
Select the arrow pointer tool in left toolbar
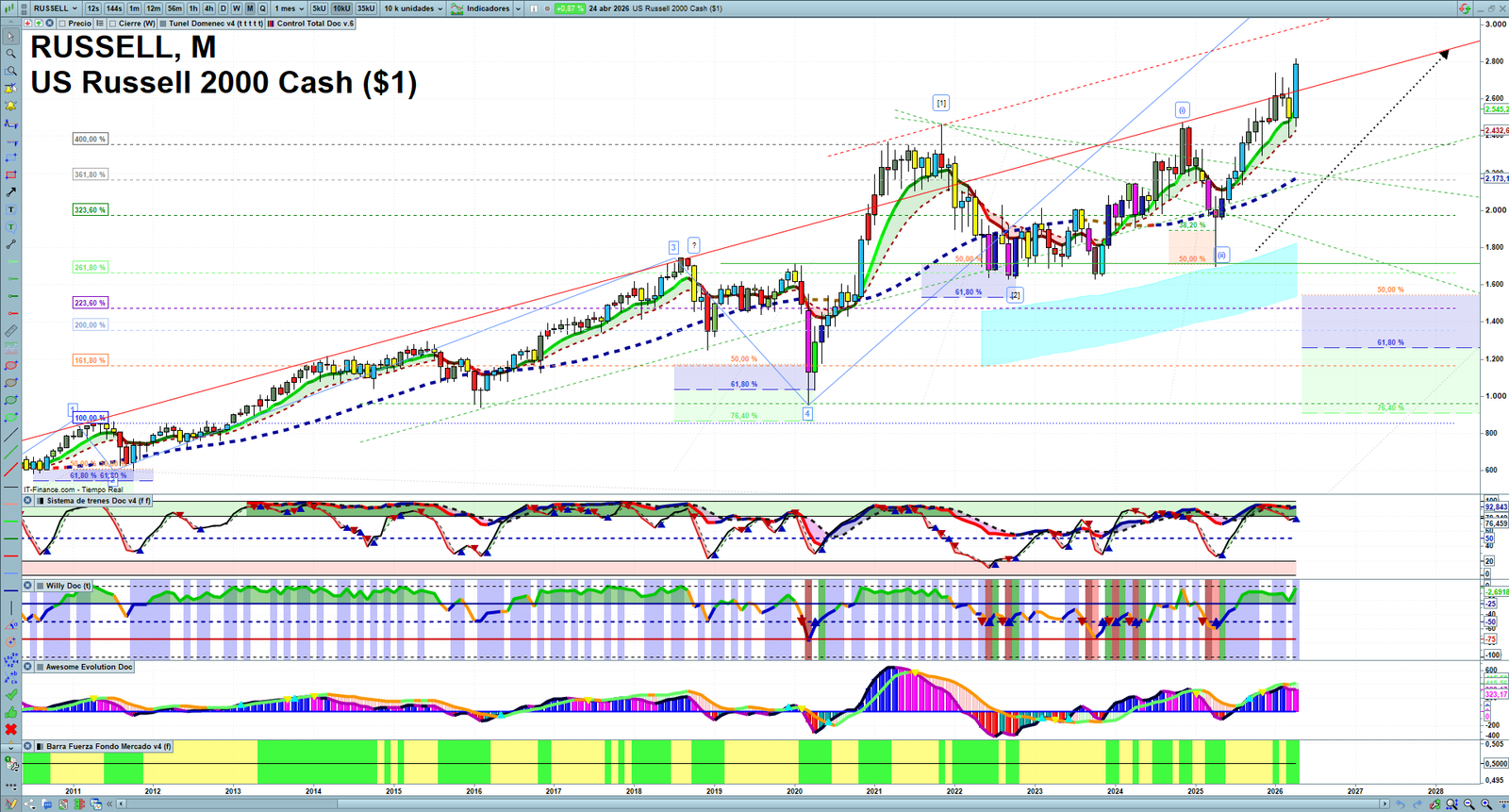(10, 36)
